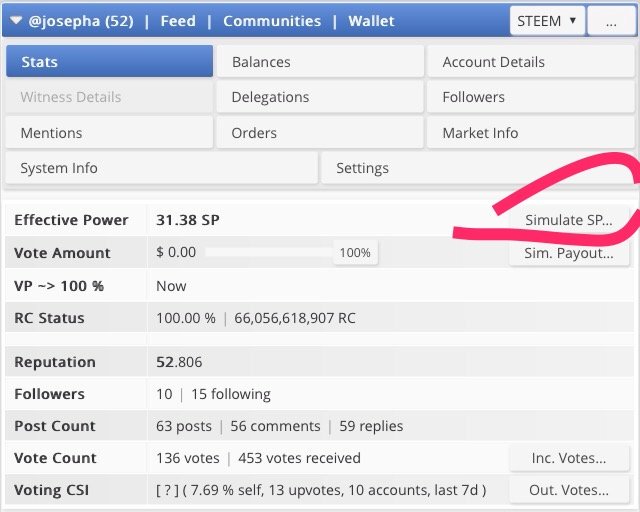
Task: Switch to the Balances tab
Action: coord(320,62)
